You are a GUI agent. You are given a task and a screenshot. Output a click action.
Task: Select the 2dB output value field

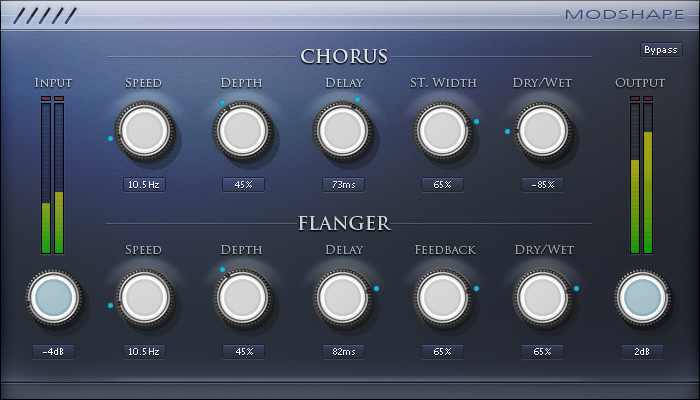pos(641,352)
